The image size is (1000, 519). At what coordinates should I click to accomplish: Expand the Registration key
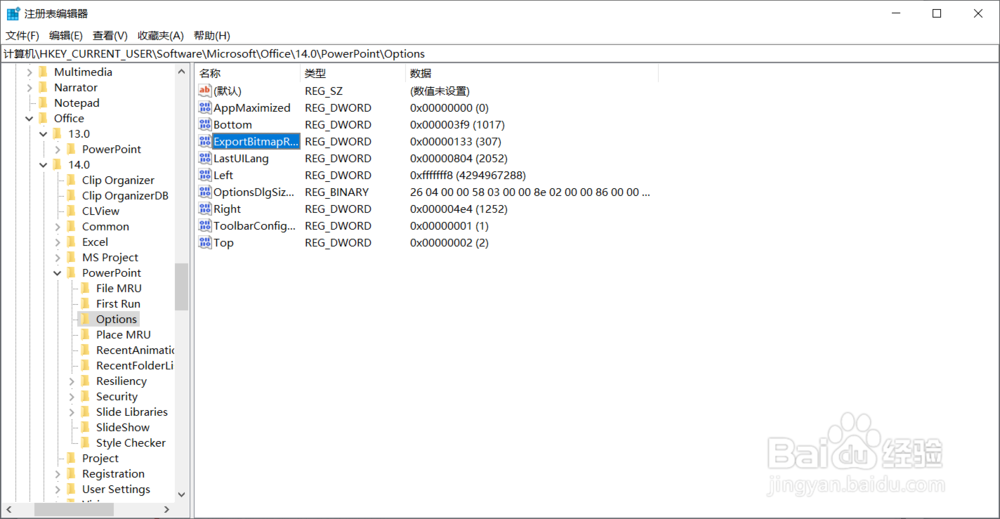tap(57, 474)
